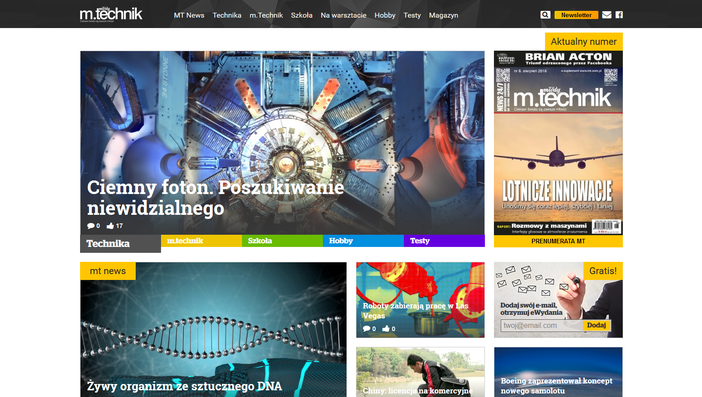Open Boeing zaprezentował koncept nowego samolotu article
This screenshot has width=702, height=397.
click(556, 386)
